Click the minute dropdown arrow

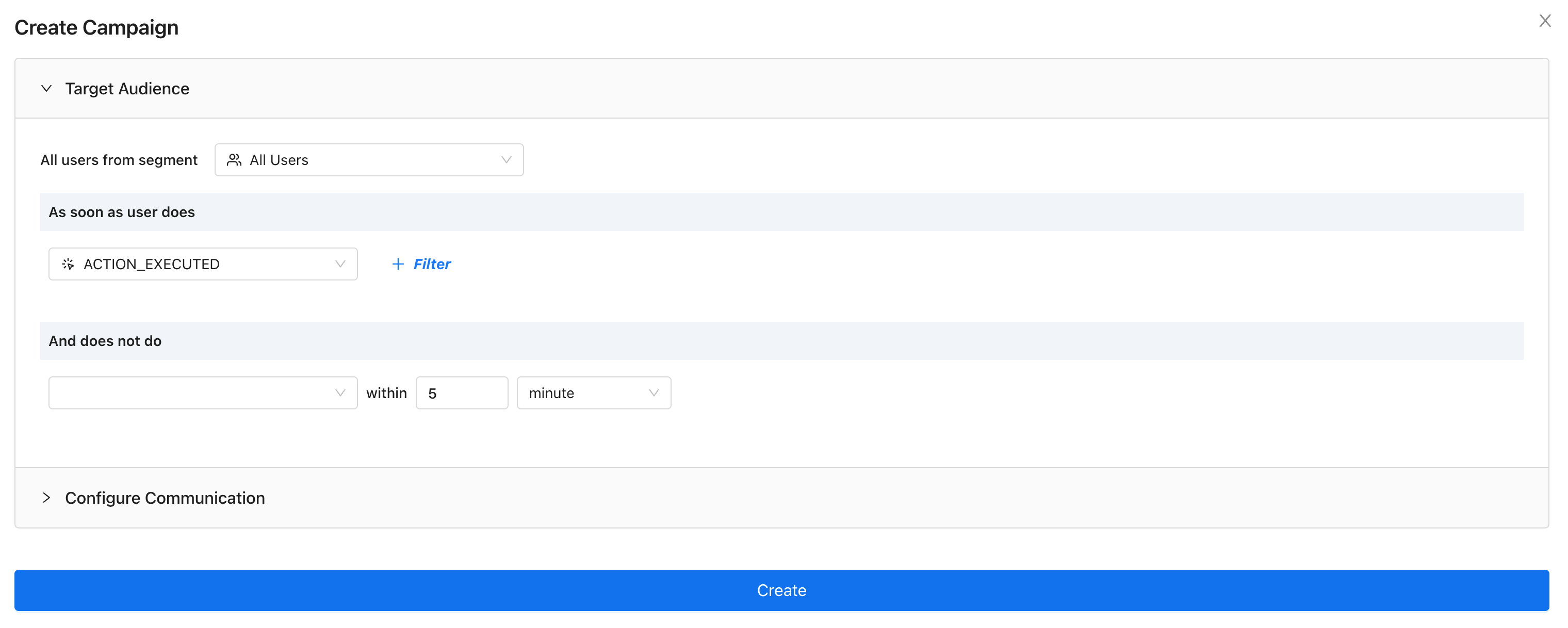pos(654,393)
